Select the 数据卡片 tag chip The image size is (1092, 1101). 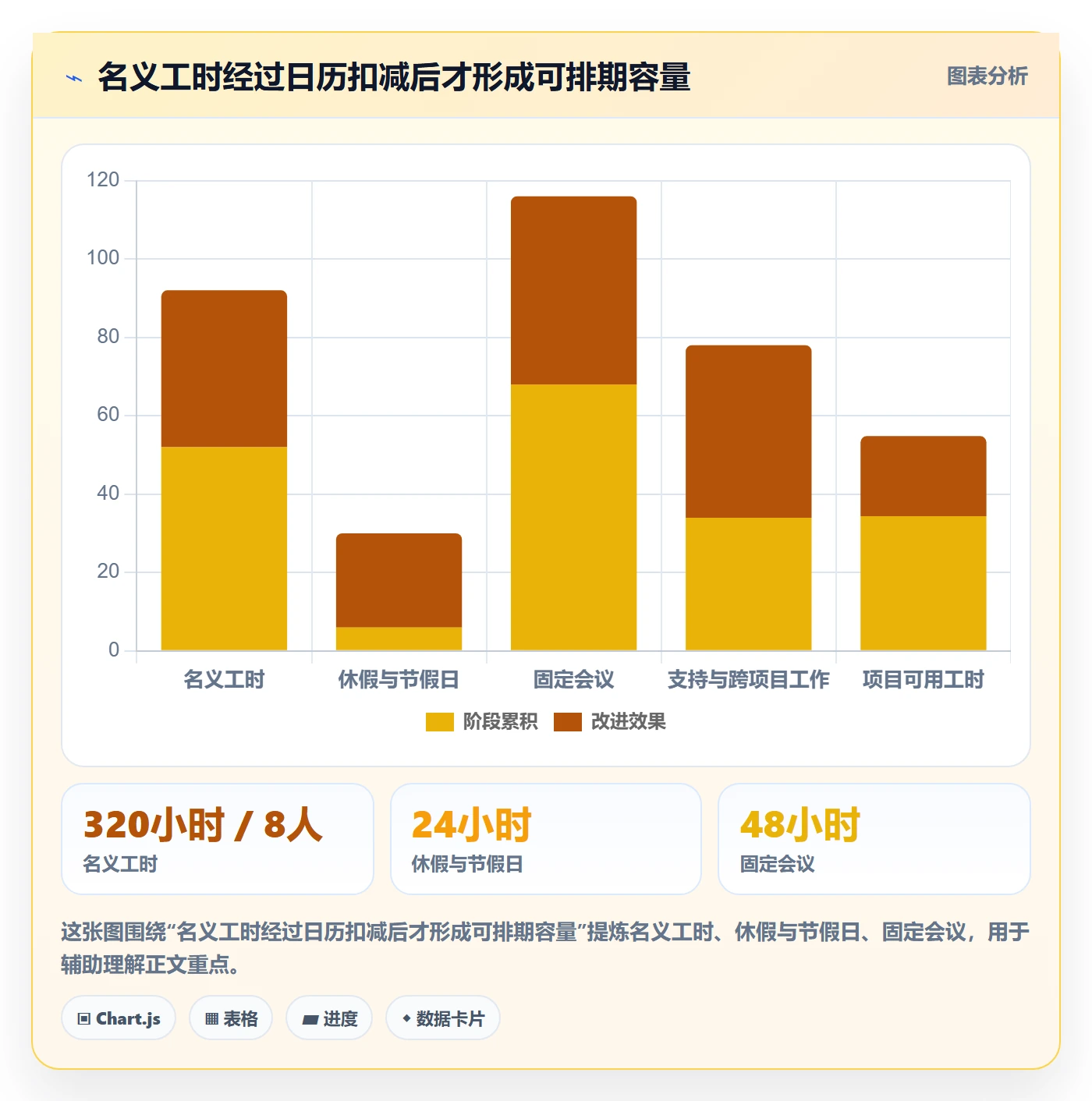443,1018
